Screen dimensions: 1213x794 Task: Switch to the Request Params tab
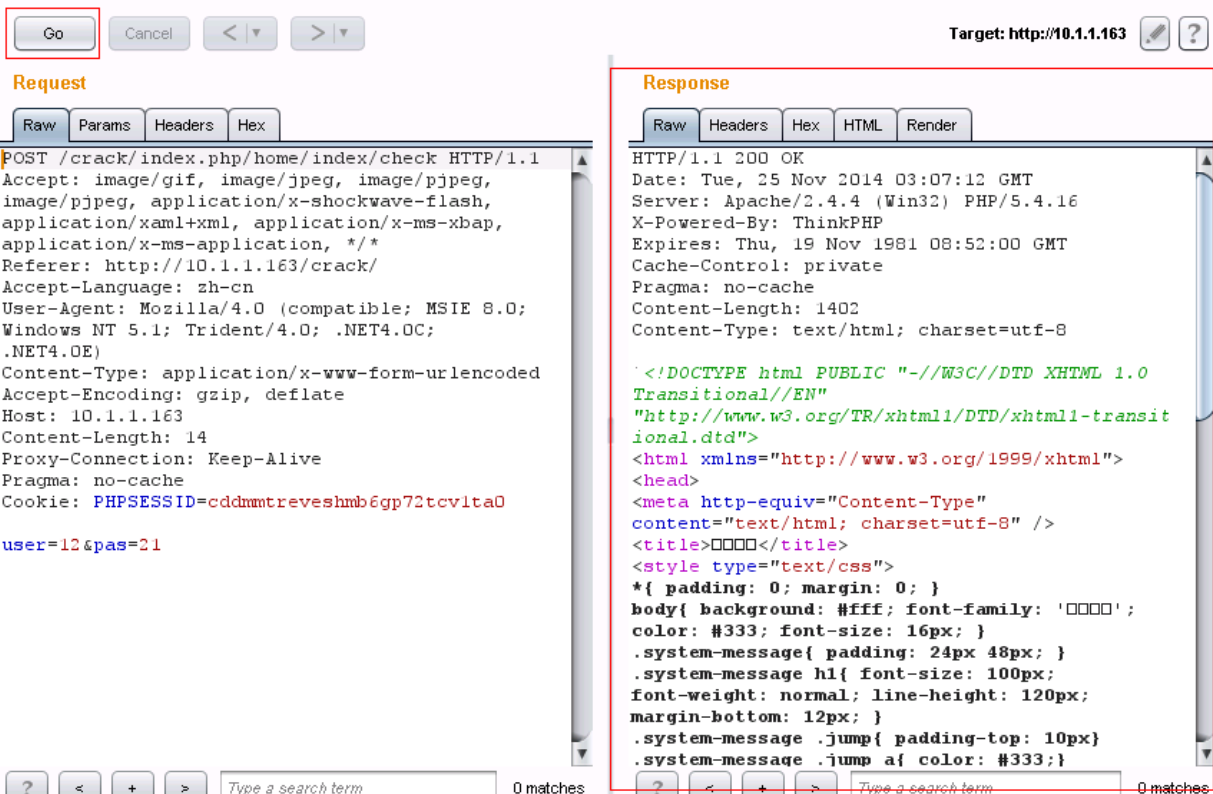(105, 125)
